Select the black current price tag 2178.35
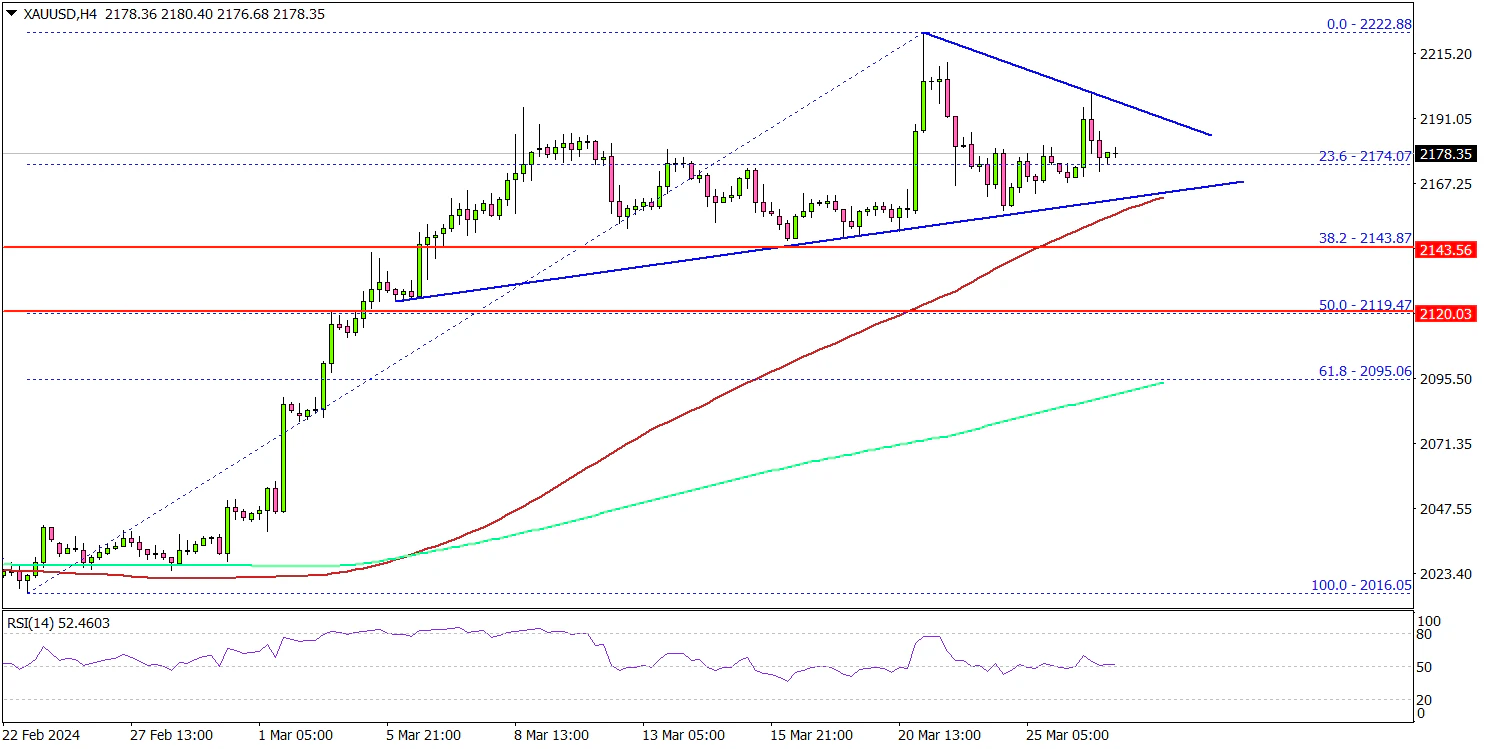Screen dimensions: 1485x749 [x=1448, y=154]
